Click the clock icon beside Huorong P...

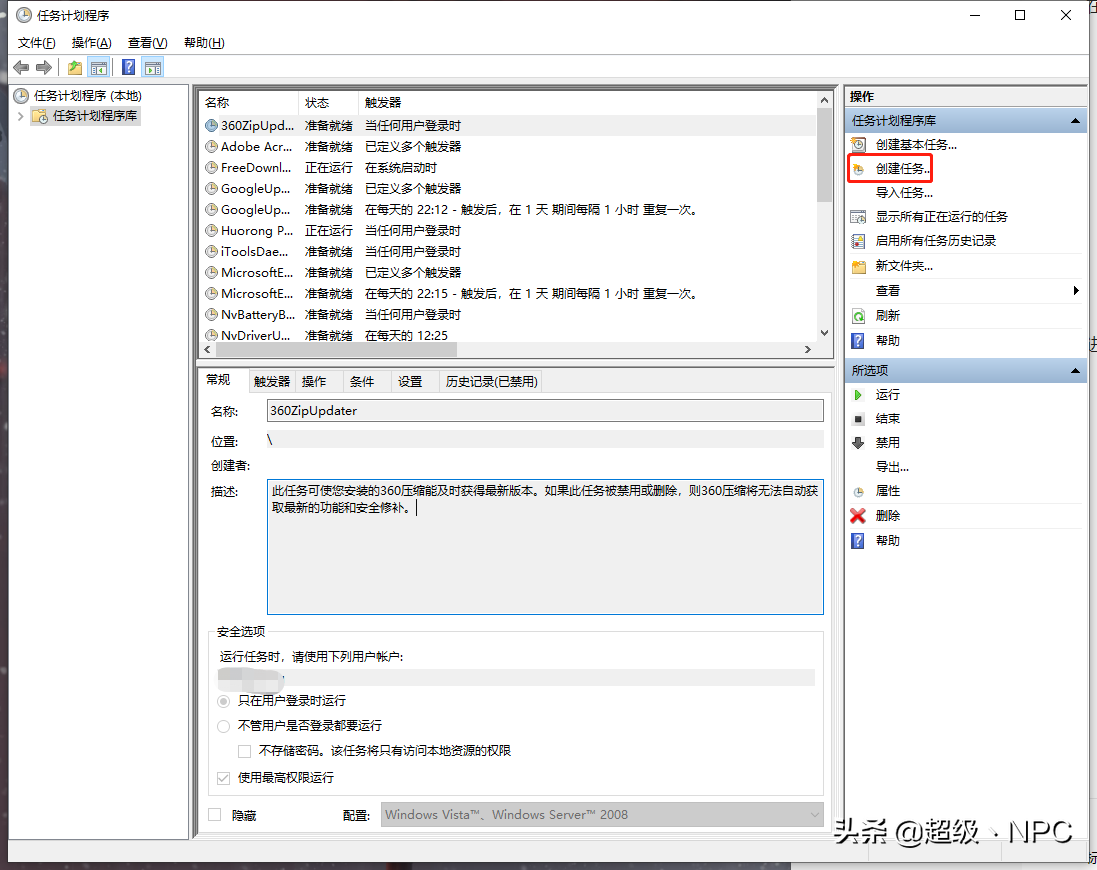(x=211, y=231)
